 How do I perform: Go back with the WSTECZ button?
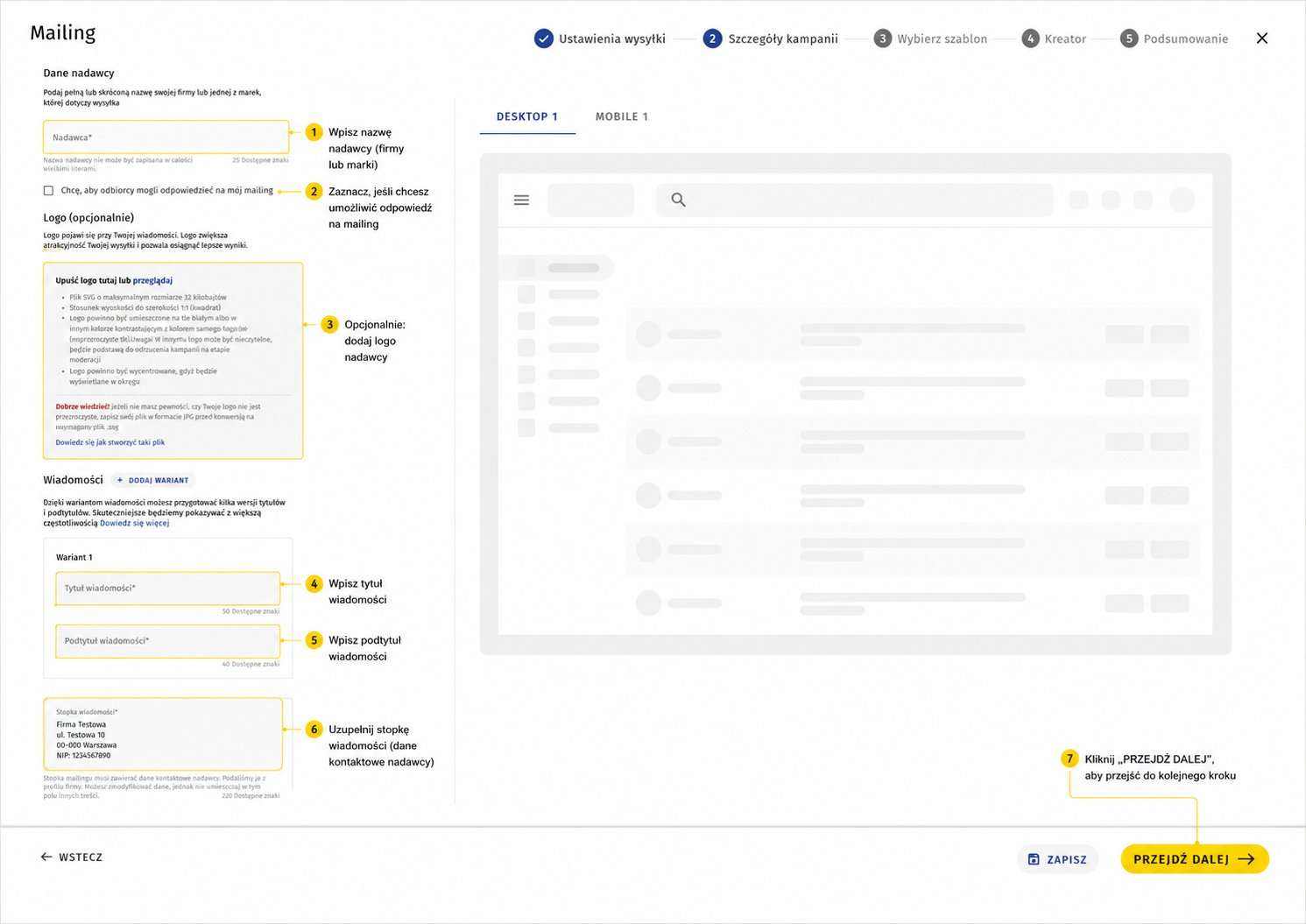pyautogui.click(x=72, y=857)
